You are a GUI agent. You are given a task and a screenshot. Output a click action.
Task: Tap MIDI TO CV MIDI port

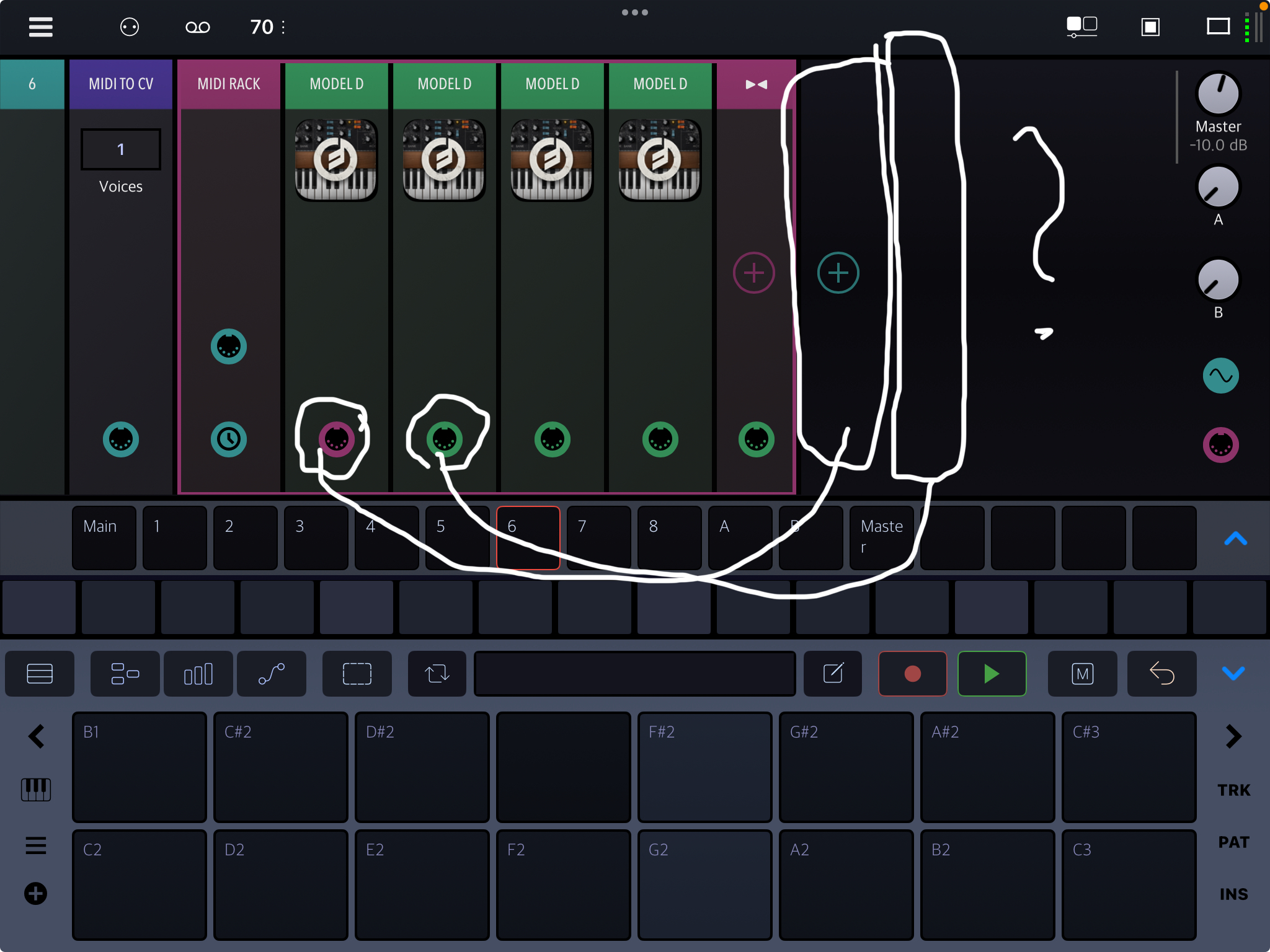(121, 439)
